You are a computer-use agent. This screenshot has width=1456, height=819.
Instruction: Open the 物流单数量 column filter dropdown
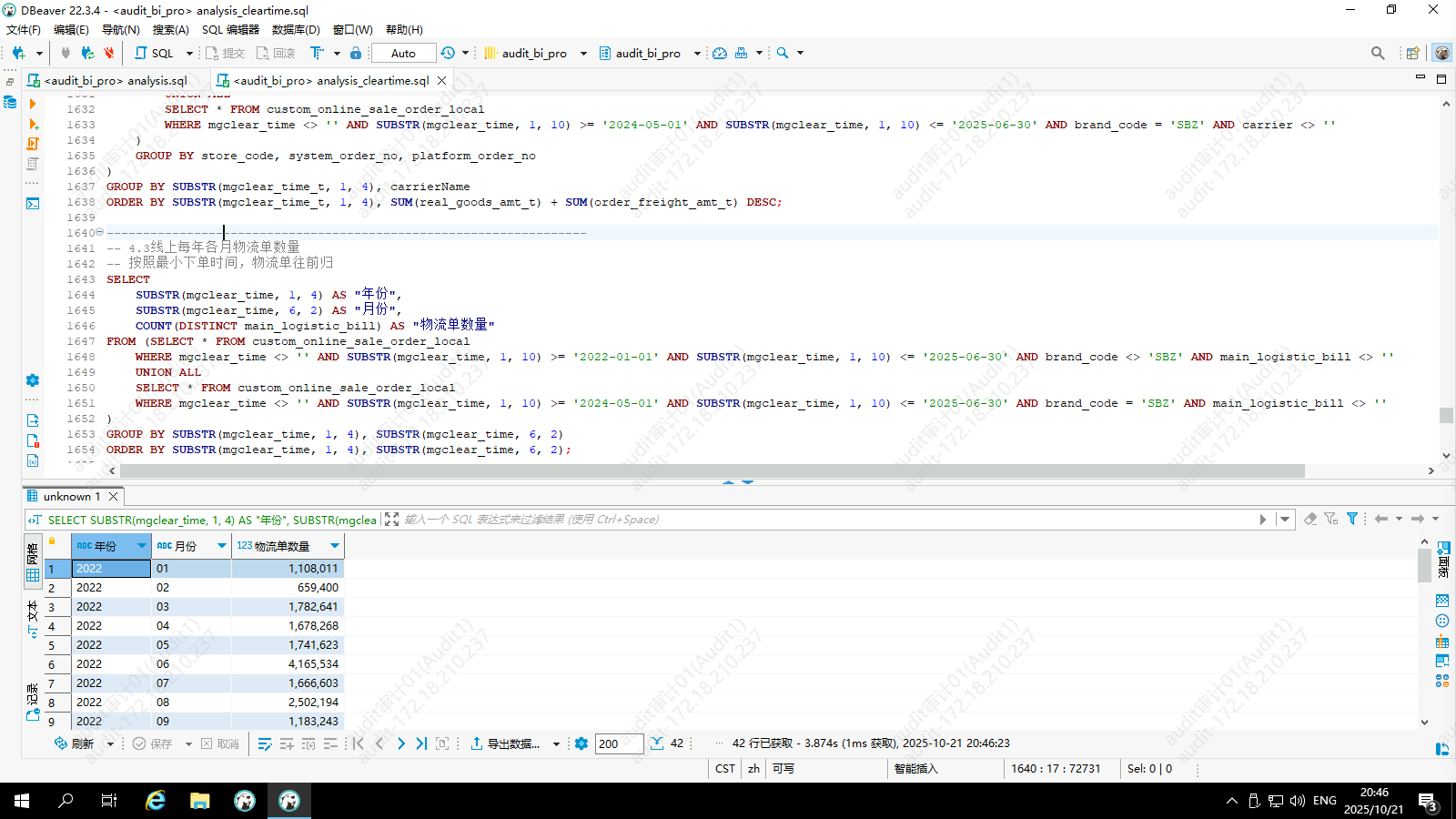pos(335,546)
